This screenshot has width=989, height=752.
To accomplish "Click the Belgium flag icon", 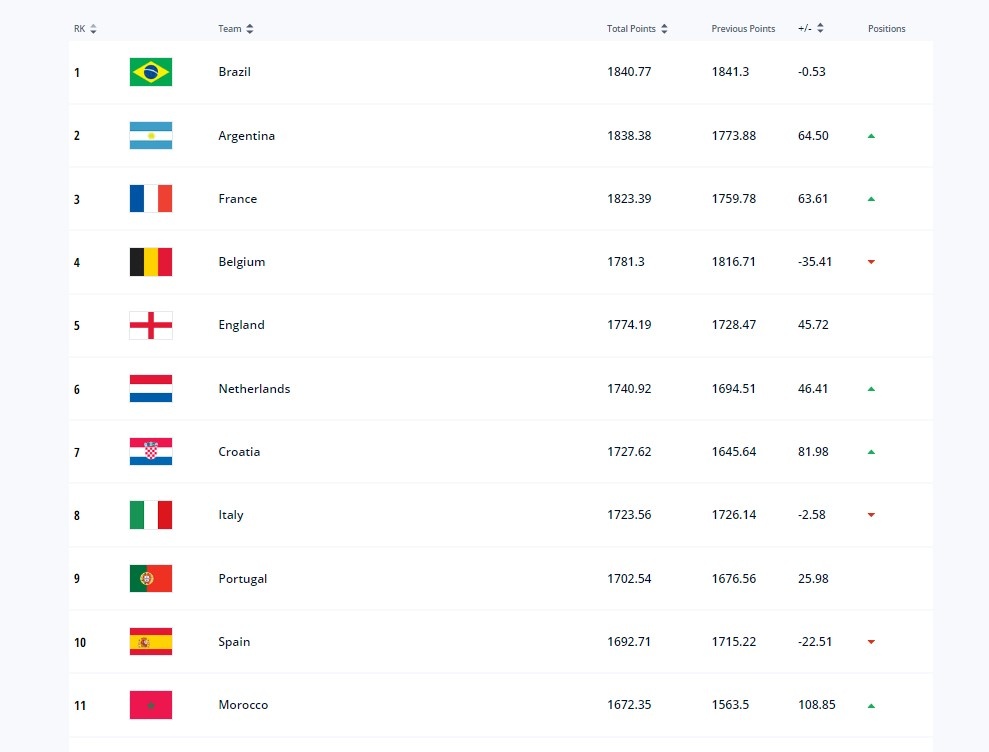I will pos(151,262).
